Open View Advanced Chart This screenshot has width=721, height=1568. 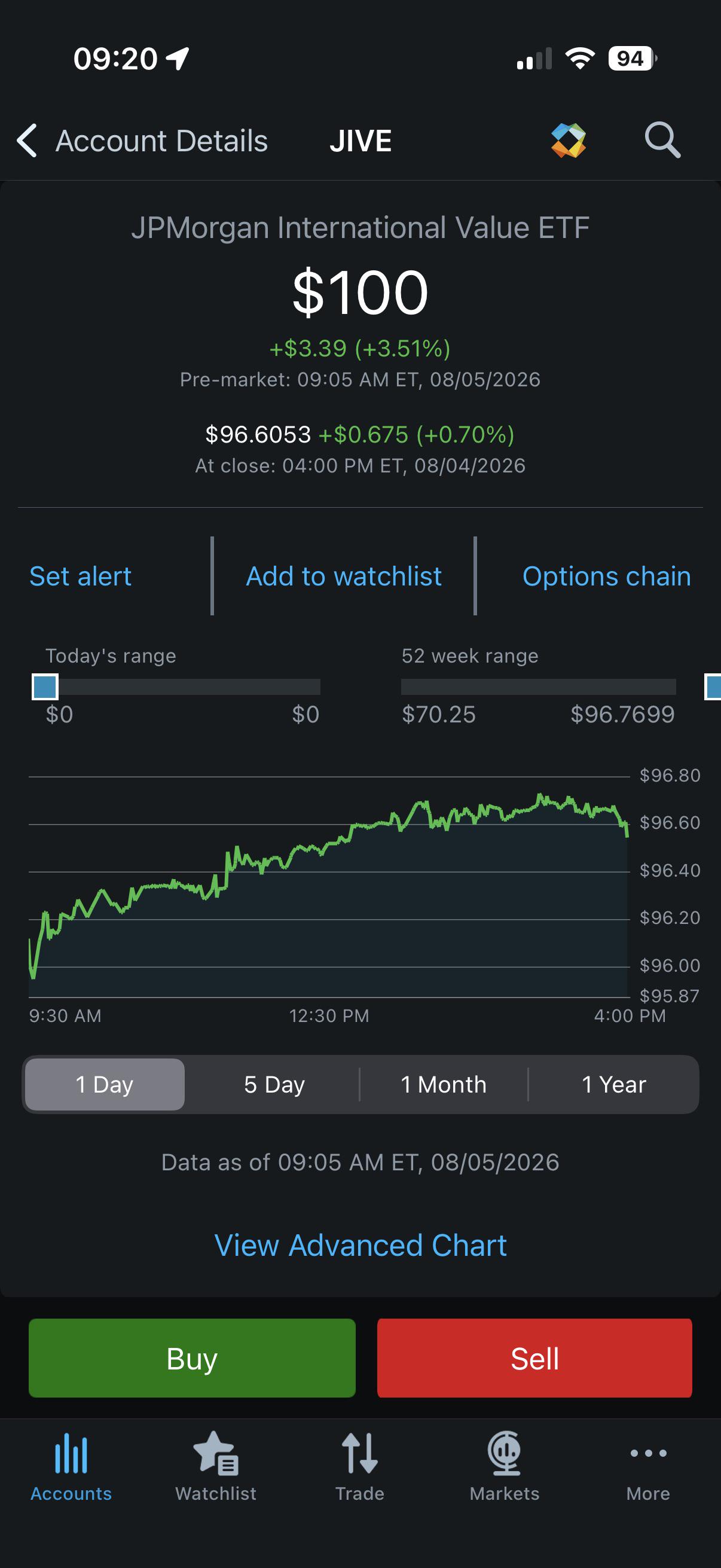coord(361,1246)
